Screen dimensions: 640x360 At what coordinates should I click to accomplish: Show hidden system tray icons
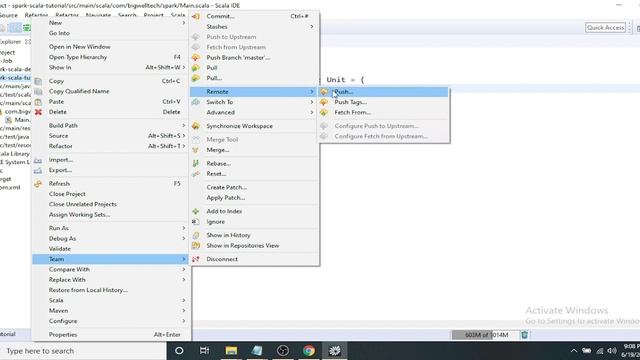573,351
